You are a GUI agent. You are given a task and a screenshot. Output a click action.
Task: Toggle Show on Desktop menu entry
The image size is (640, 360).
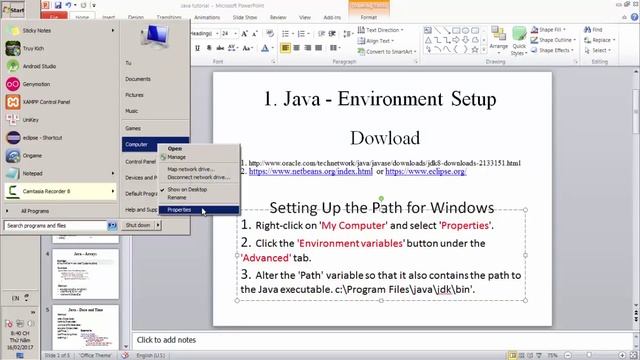coord(199,189)
